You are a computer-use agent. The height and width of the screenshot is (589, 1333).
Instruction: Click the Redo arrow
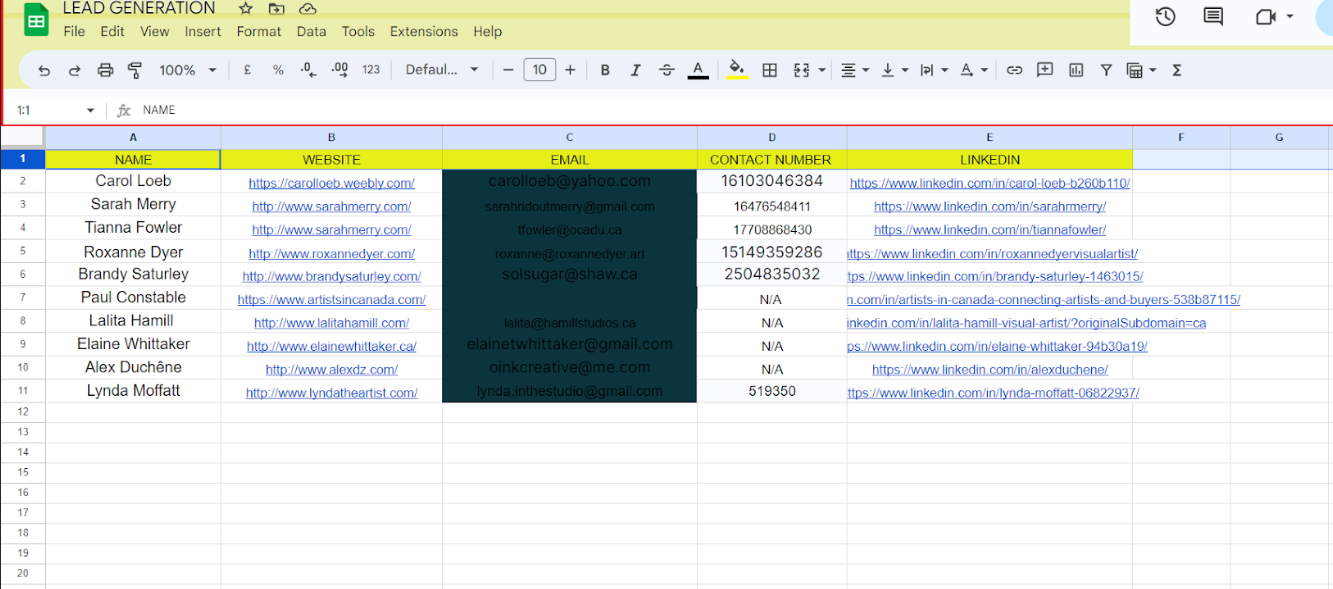pos(74,70)
